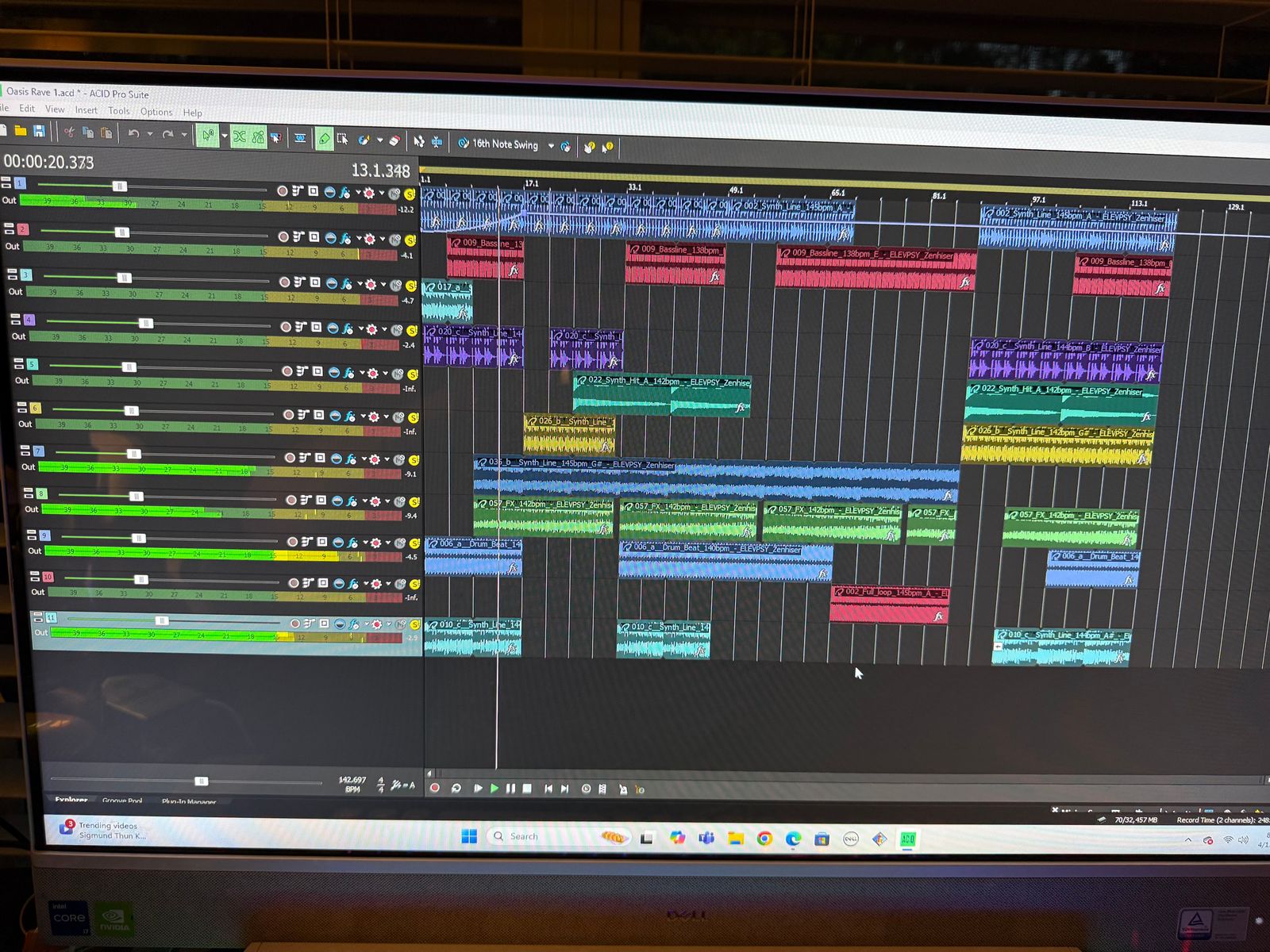
Task: Toggle Loop Playback in transport bar
Action: point(456,788)
